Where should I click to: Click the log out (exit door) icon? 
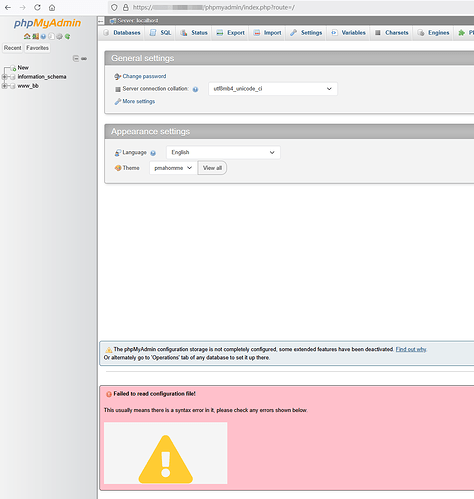coord(35,36)
